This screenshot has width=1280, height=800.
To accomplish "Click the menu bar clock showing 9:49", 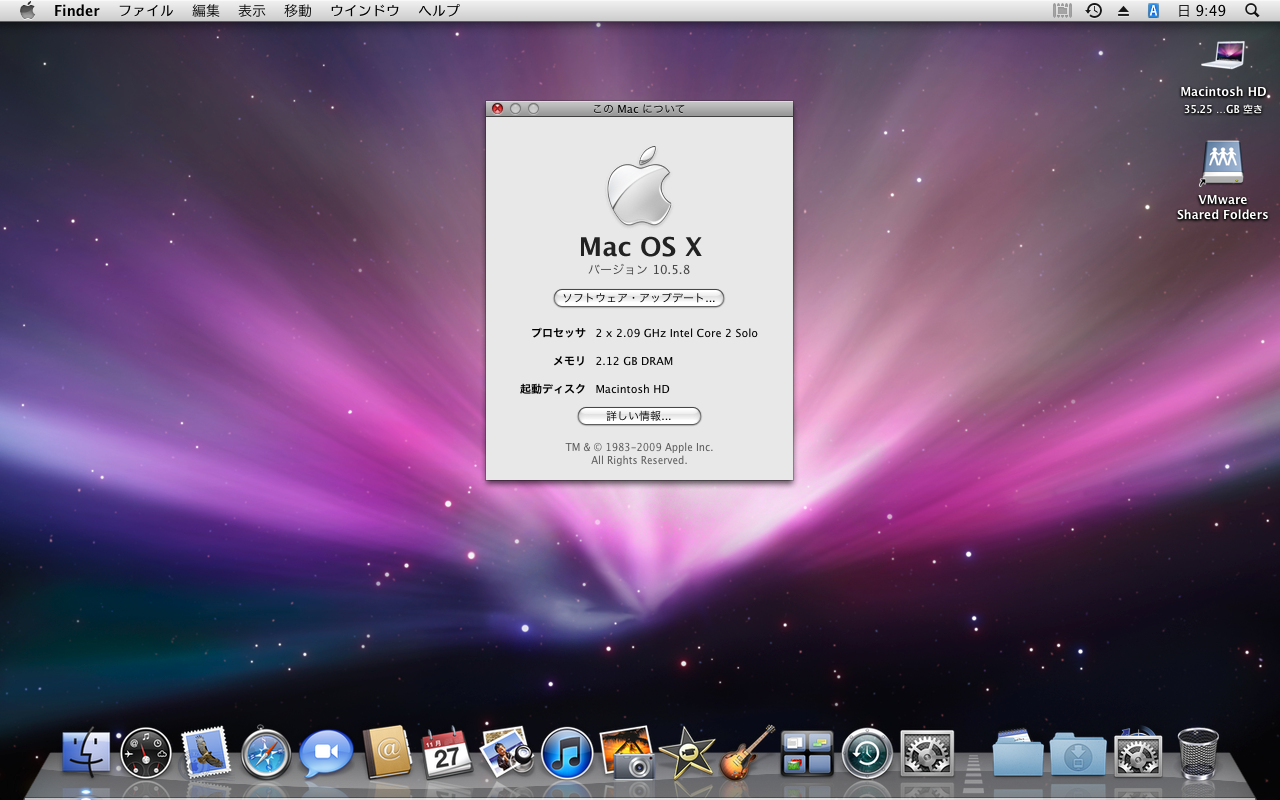I will pos(1201,10).
